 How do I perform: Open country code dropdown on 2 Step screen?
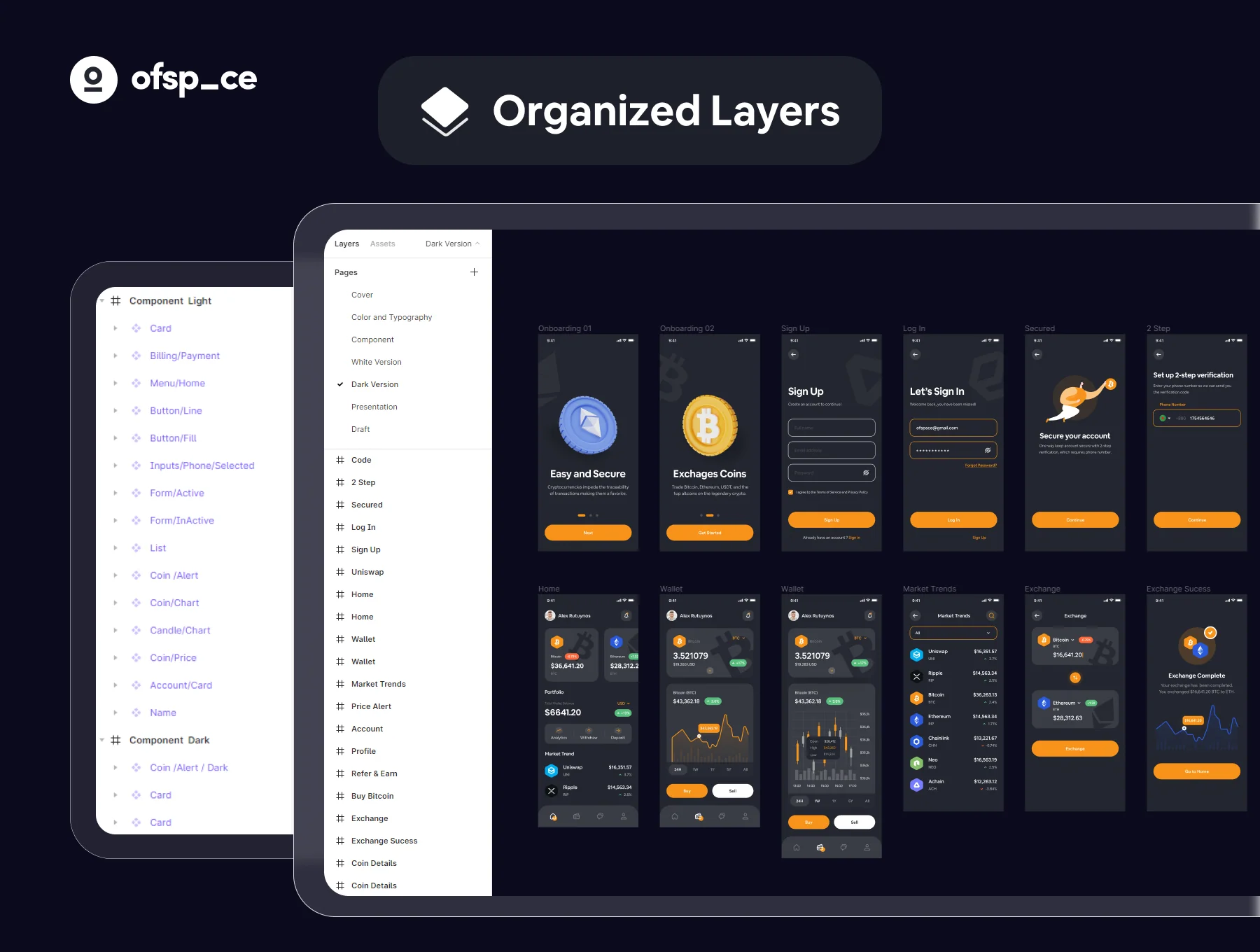point(1165,419)
